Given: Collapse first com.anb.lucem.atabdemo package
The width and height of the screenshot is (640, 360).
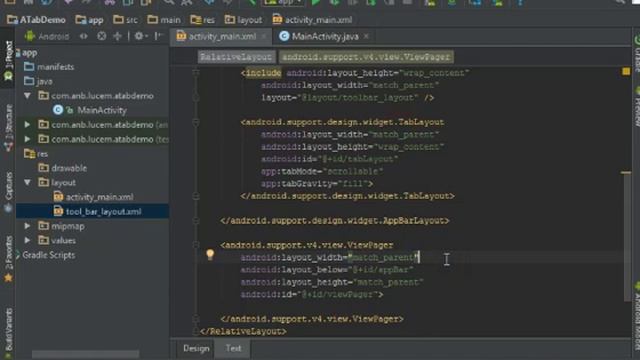Looking at the screenshot, I should point(27,96).
